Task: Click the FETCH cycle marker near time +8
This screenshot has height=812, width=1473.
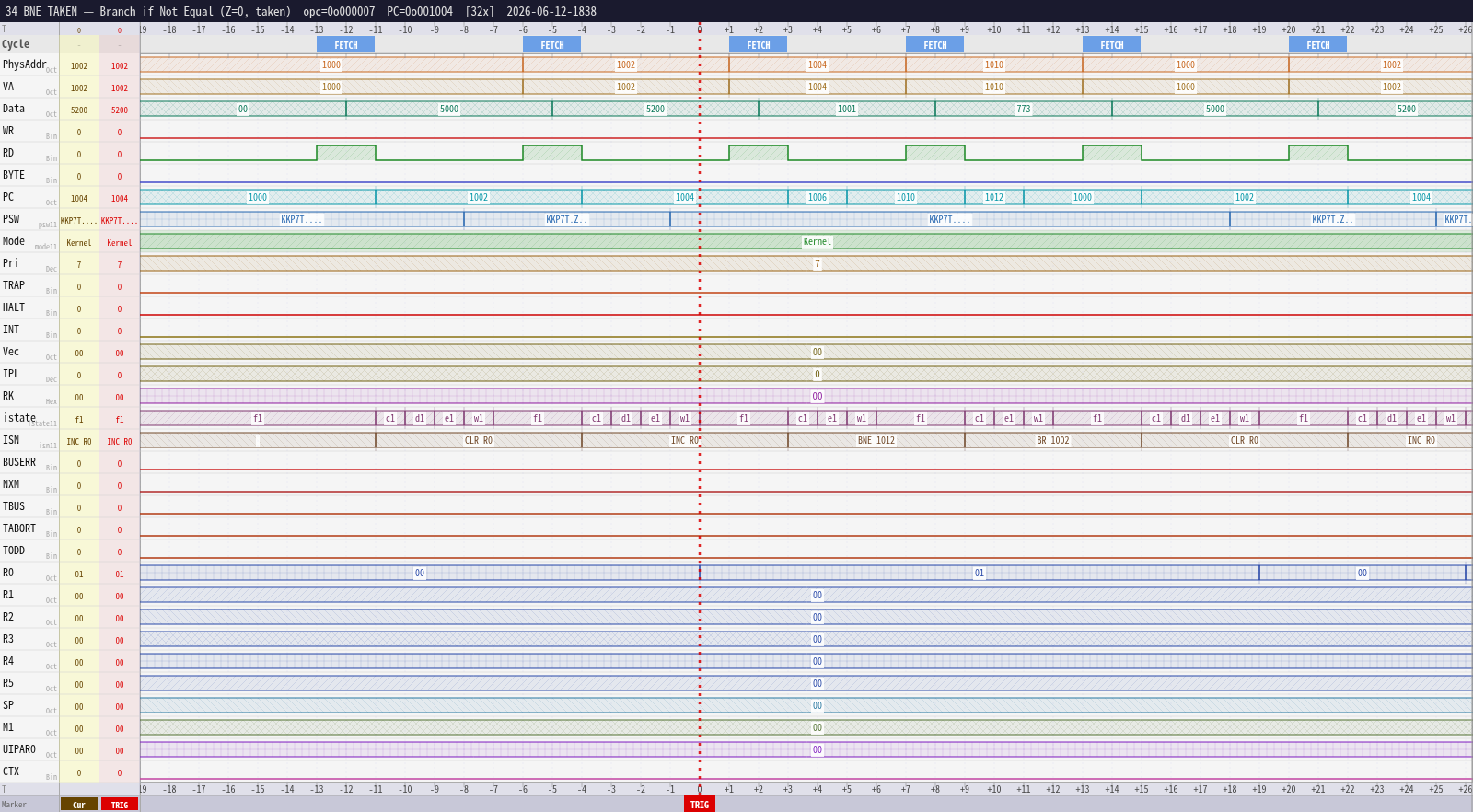Action: pos(935,45)
